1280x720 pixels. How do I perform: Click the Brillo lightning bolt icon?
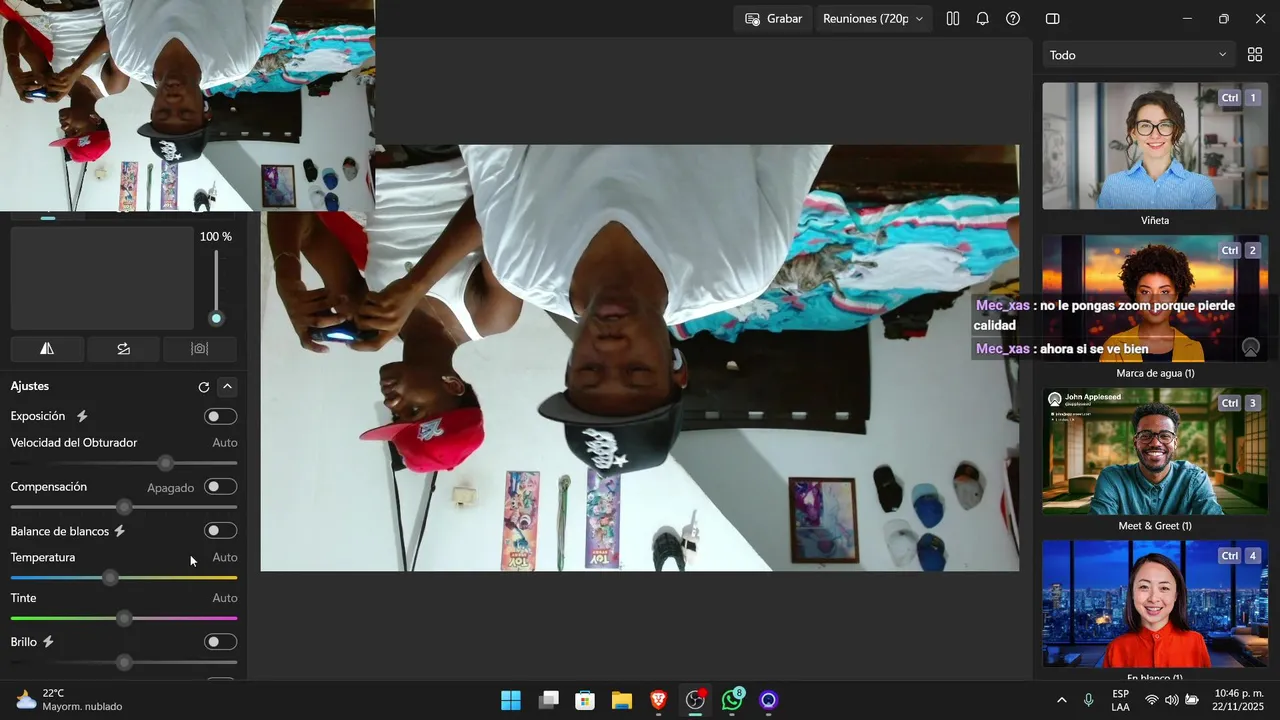tap(48, 642)
